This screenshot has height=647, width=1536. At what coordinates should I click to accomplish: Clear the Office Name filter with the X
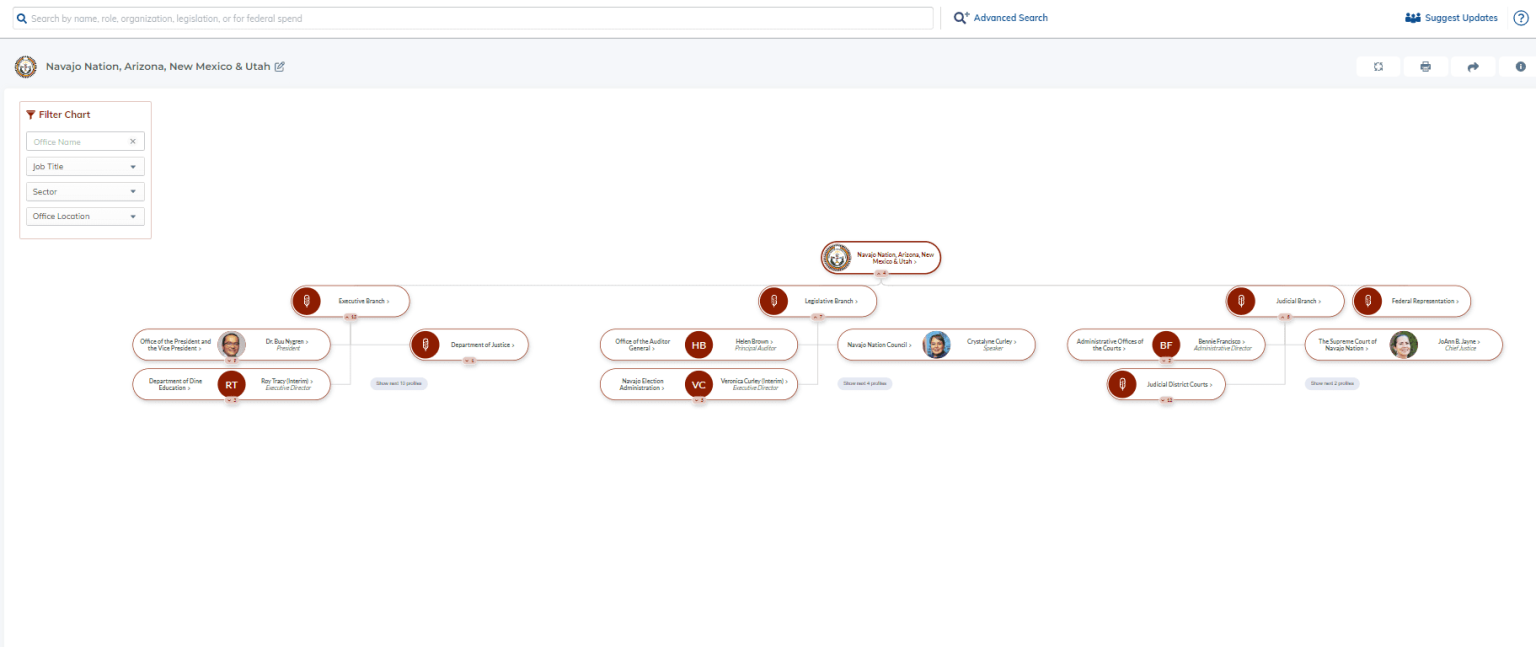(x=132, y=142)
